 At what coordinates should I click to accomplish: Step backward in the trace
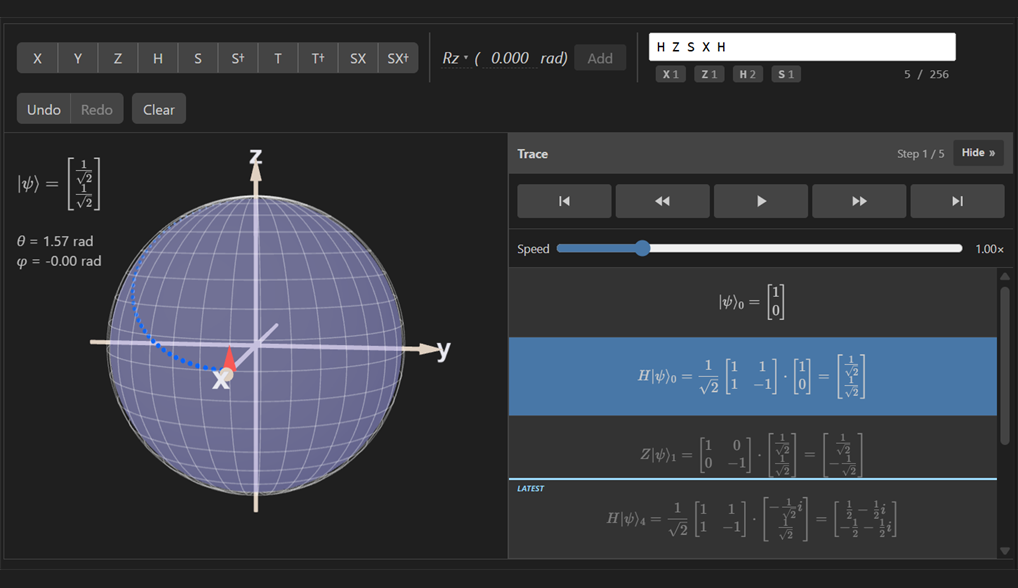click(x=662, y=201)
